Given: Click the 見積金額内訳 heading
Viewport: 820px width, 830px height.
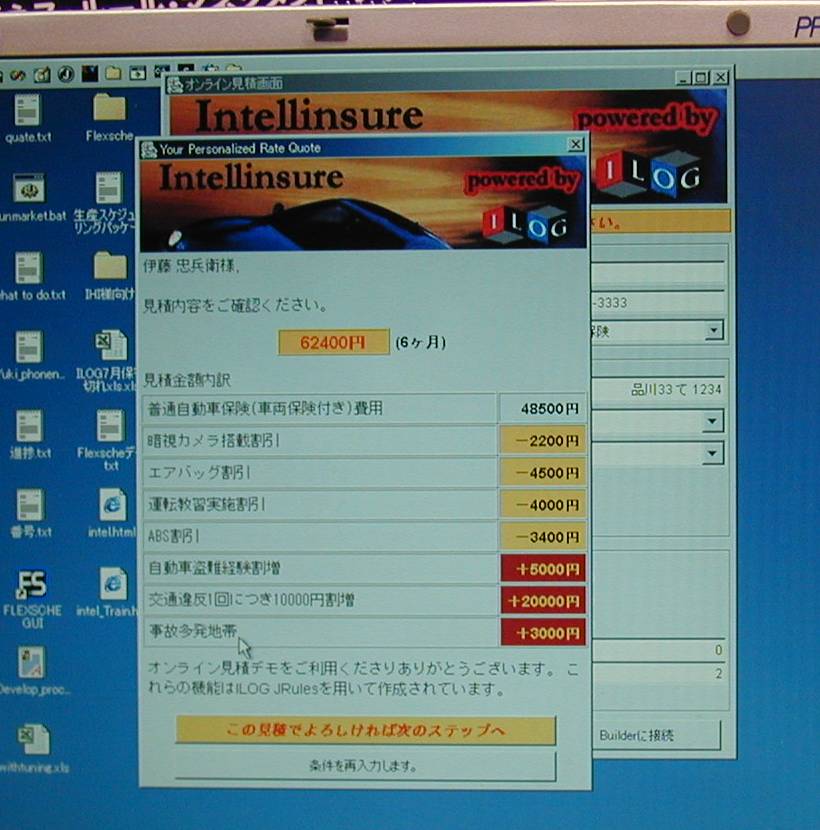Looking at the screenshot, I should click(x=187, y=380).
